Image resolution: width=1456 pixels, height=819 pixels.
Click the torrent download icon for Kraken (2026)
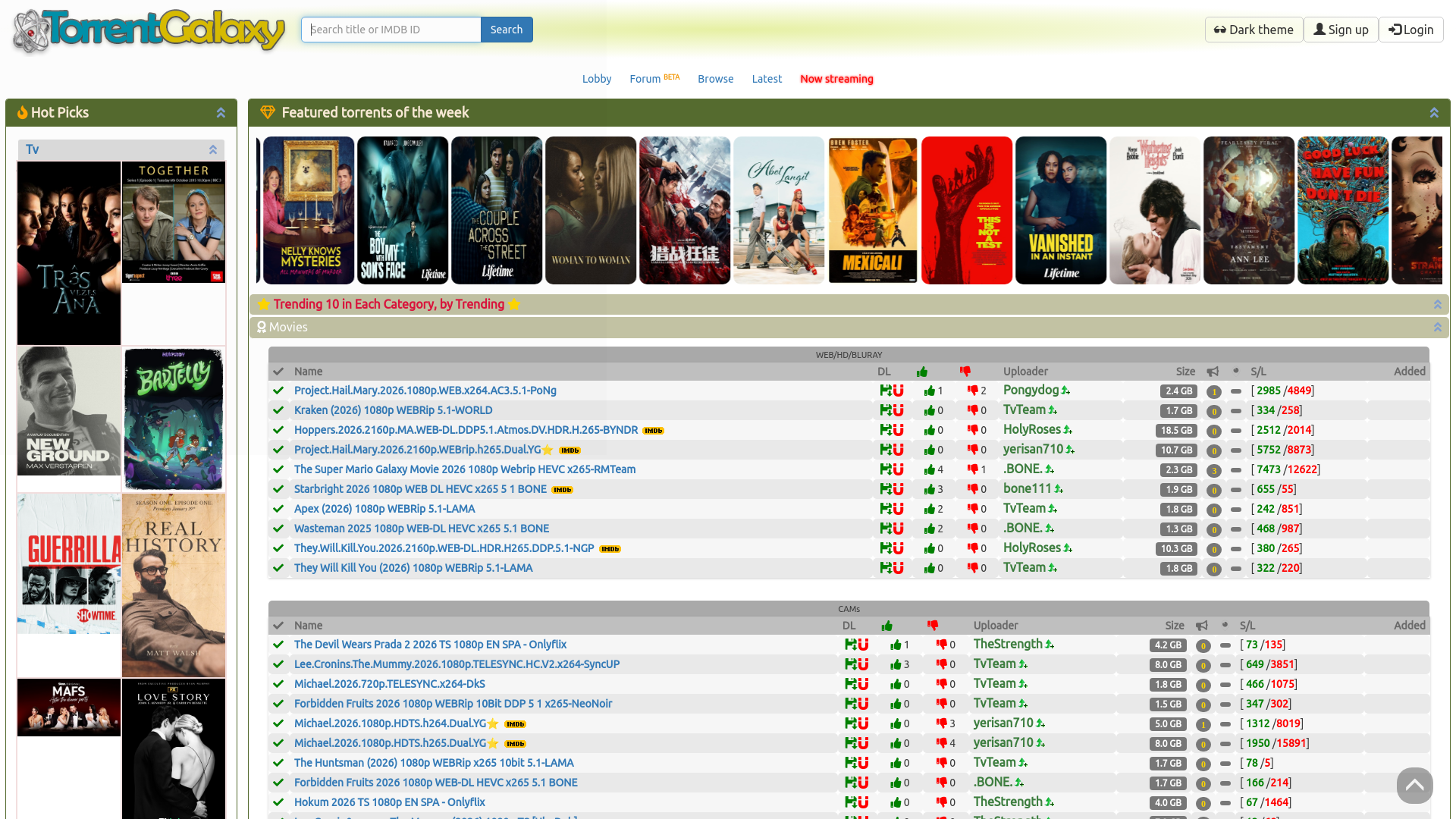coord(885,410)
